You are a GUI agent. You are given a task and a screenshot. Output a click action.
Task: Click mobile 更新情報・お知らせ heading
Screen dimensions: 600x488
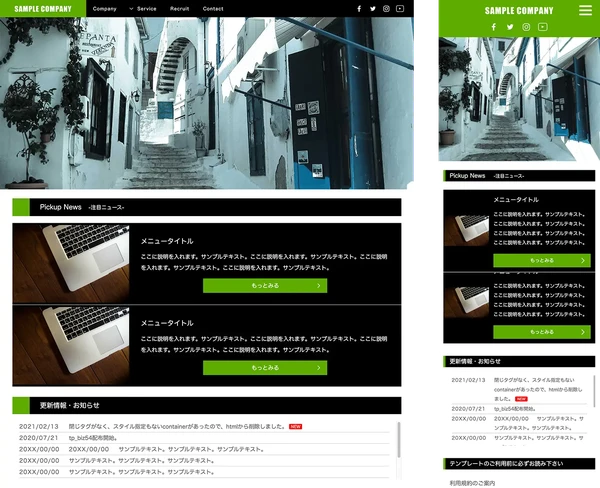coord(519,361)
